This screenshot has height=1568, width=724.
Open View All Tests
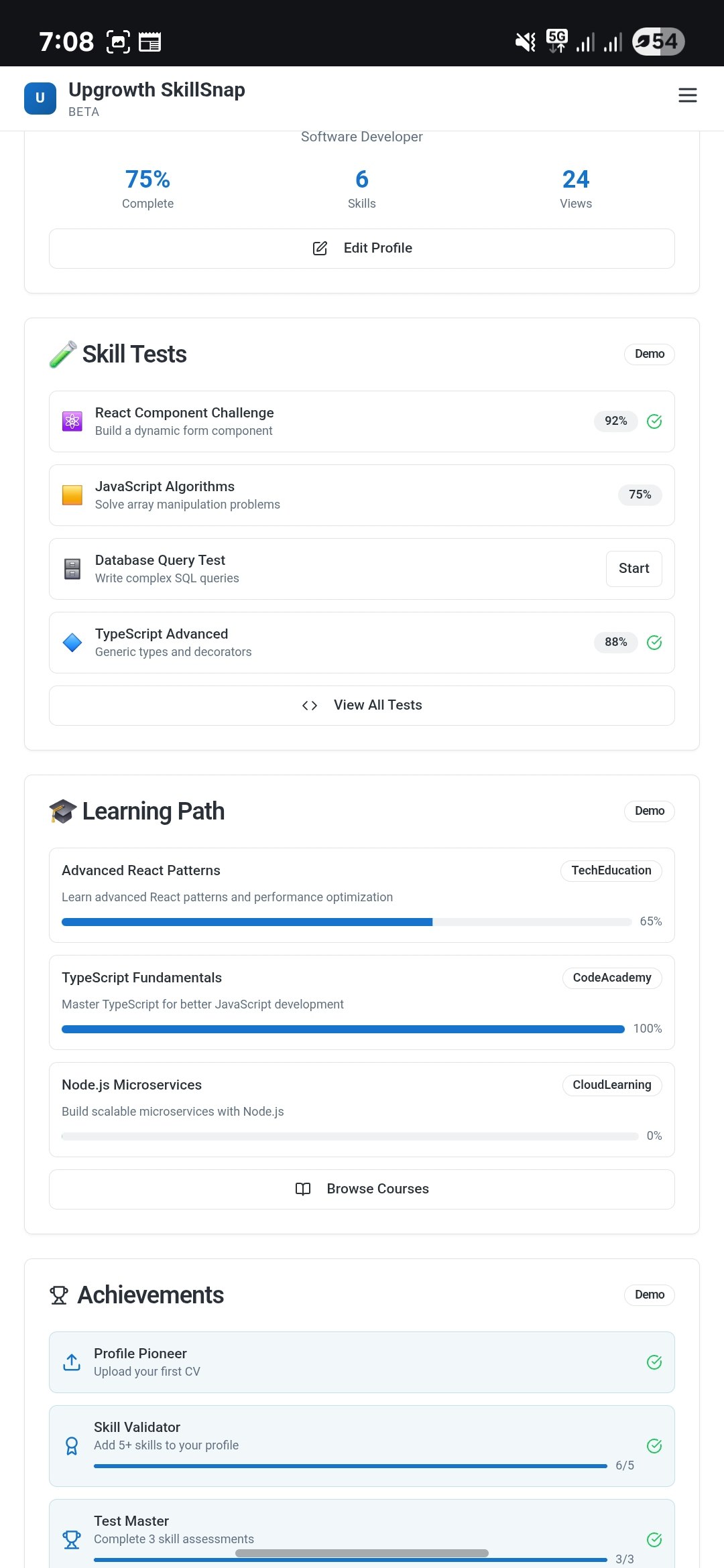(x=362, y=706)
